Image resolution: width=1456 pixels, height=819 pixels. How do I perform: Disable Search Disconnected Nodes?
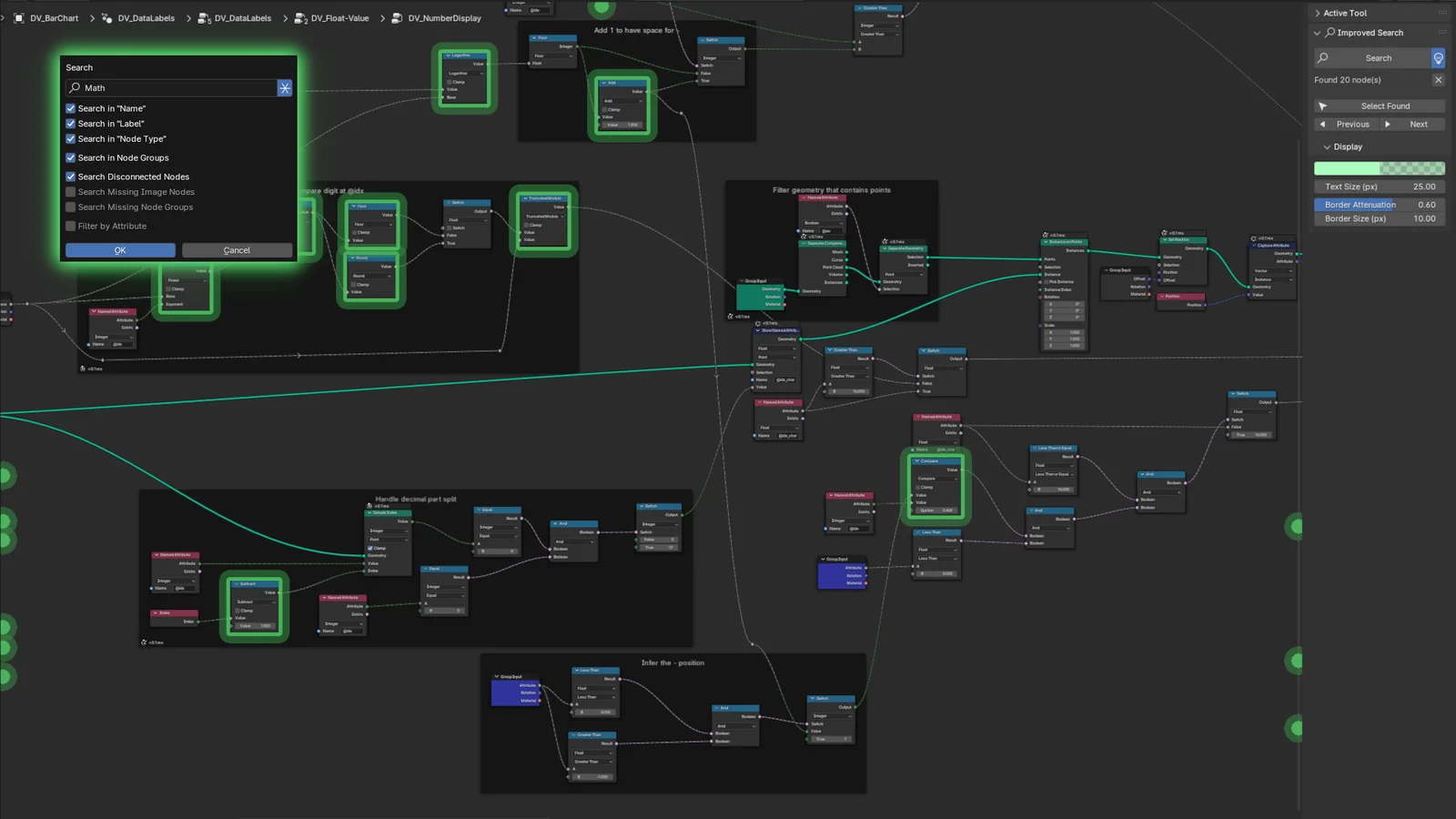tap(70, 176)
